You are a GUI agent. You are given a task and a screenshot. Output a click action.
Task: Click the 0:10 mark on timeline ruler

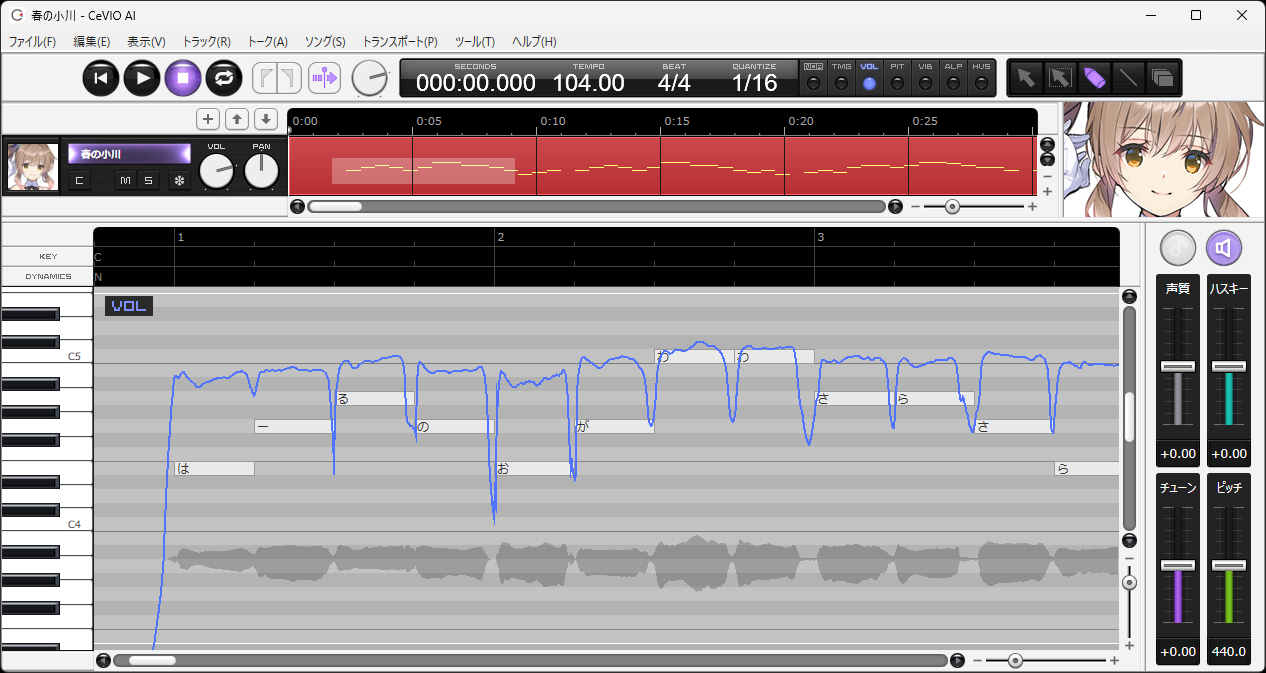(552, 121)
